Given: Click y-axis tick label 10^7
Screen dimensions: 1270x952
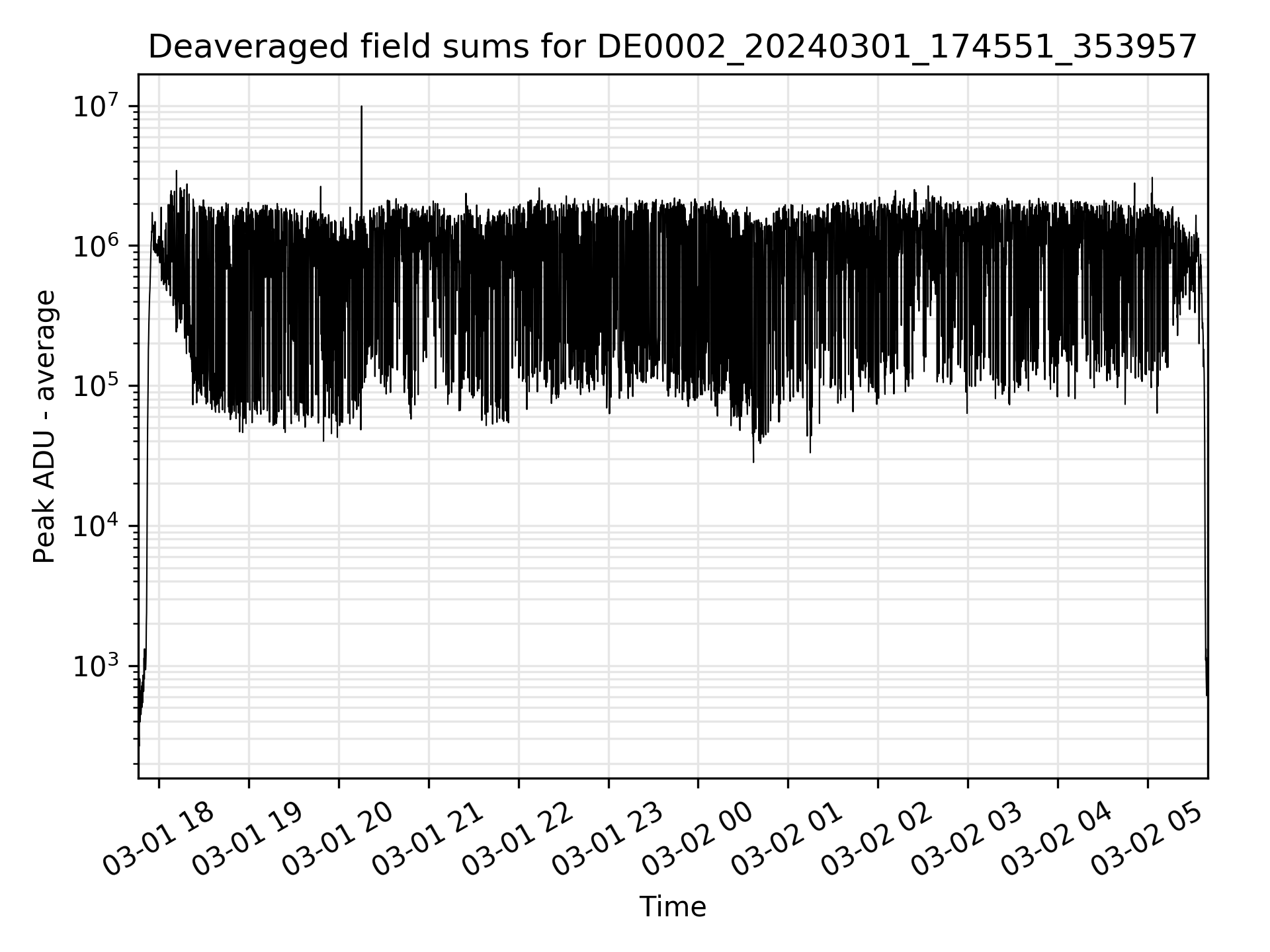Looking at the screenshot, I should coord(97,106).
